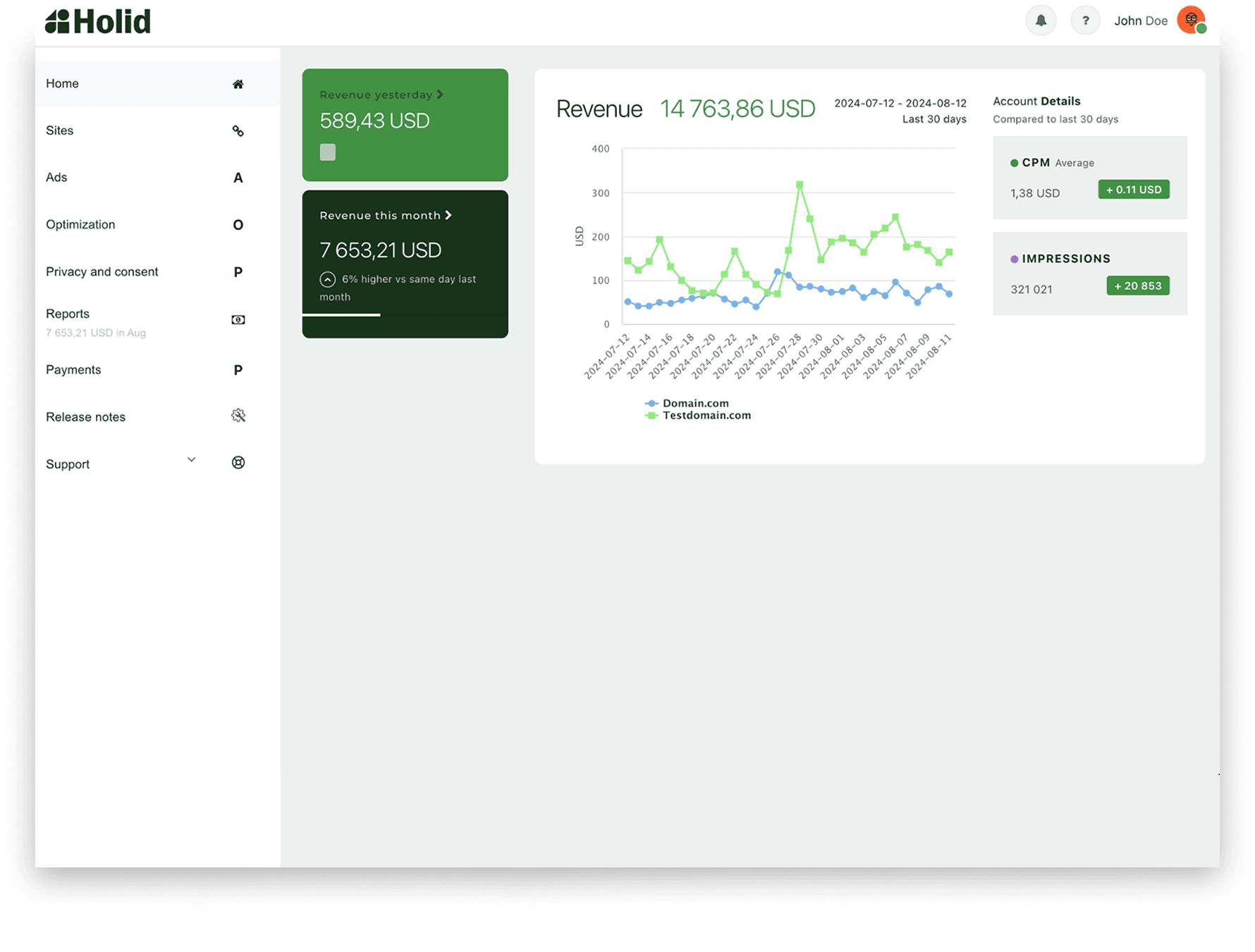Open Revenue this month link
1255x952 pixels.
tap(386, 215)
